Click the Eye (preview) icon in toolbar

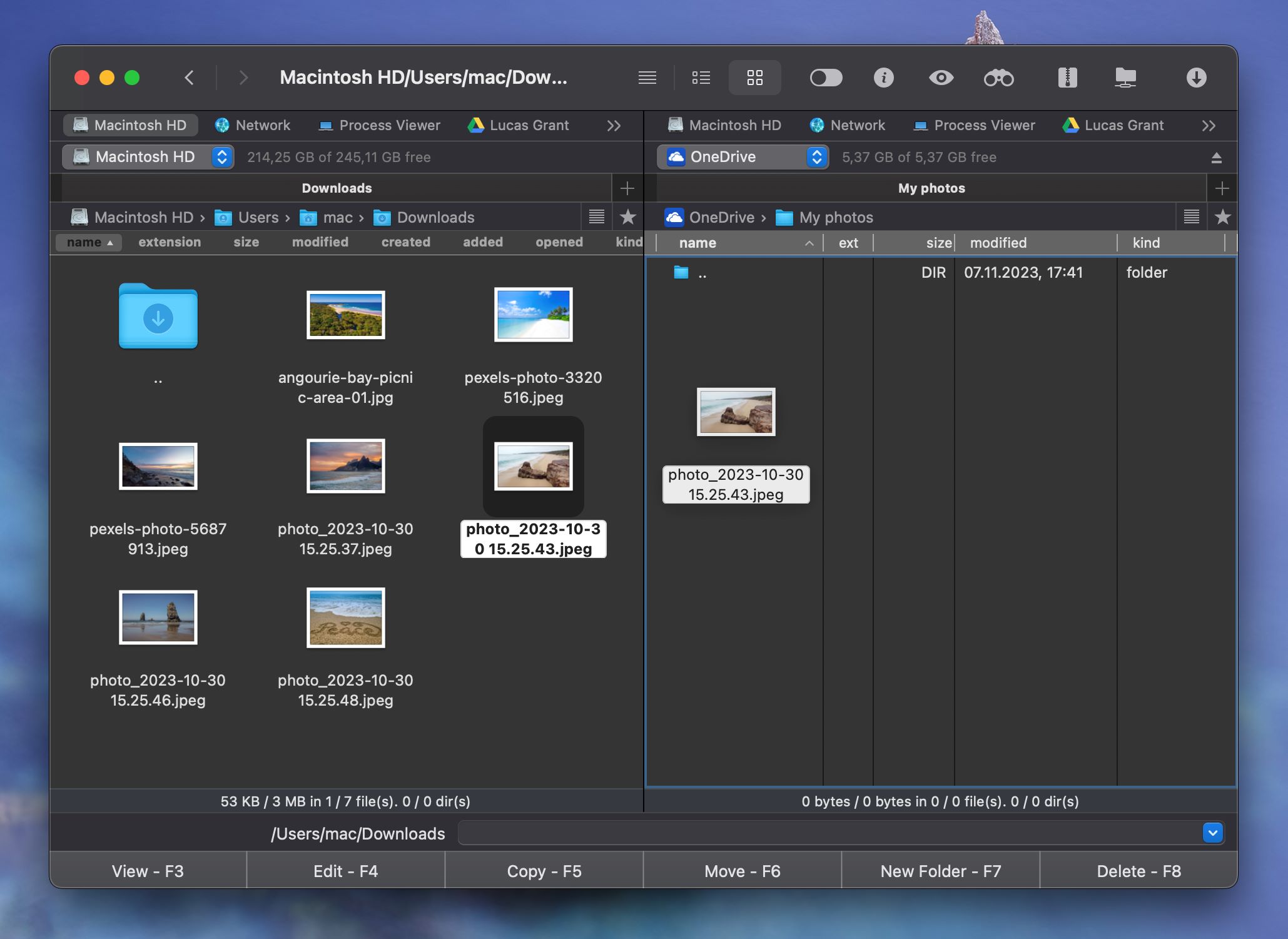(x=941, y=78)
